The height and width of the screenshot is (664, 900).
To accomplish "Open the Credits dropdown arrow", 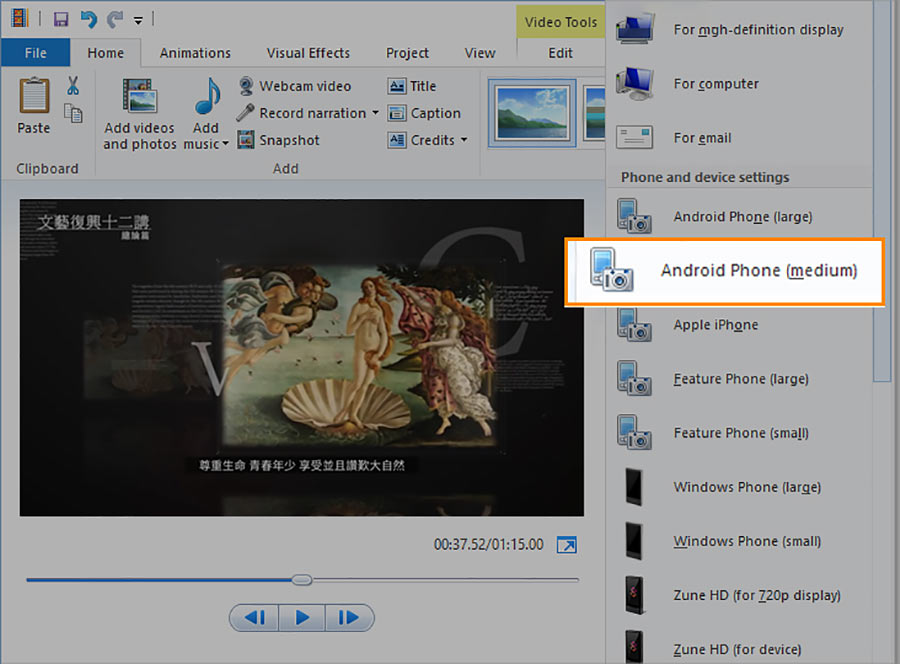I will [464, 139].
